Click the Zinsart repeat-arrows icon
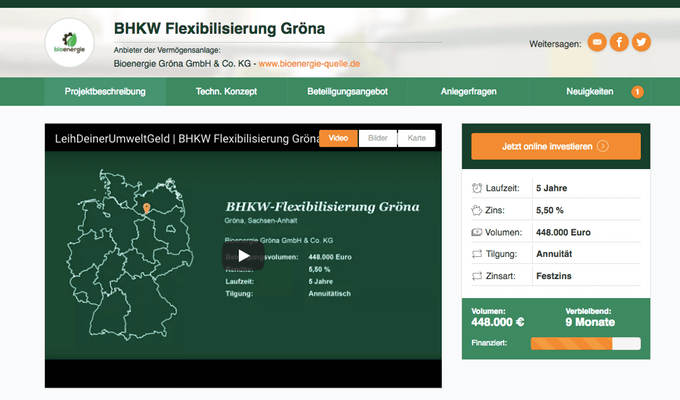This screenshot has width=680, height=400. point(477,276)
